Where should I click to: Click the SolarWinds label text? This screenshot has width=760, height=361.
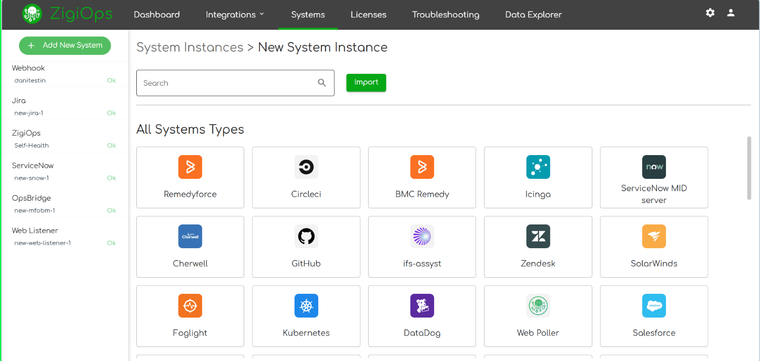654,264
